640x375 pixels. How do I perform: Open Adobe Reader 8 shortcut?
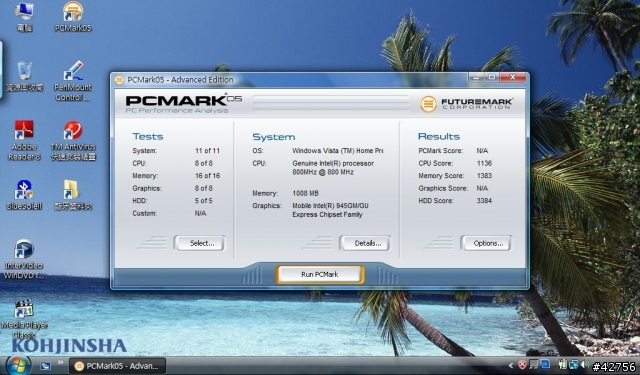[24, 140]
